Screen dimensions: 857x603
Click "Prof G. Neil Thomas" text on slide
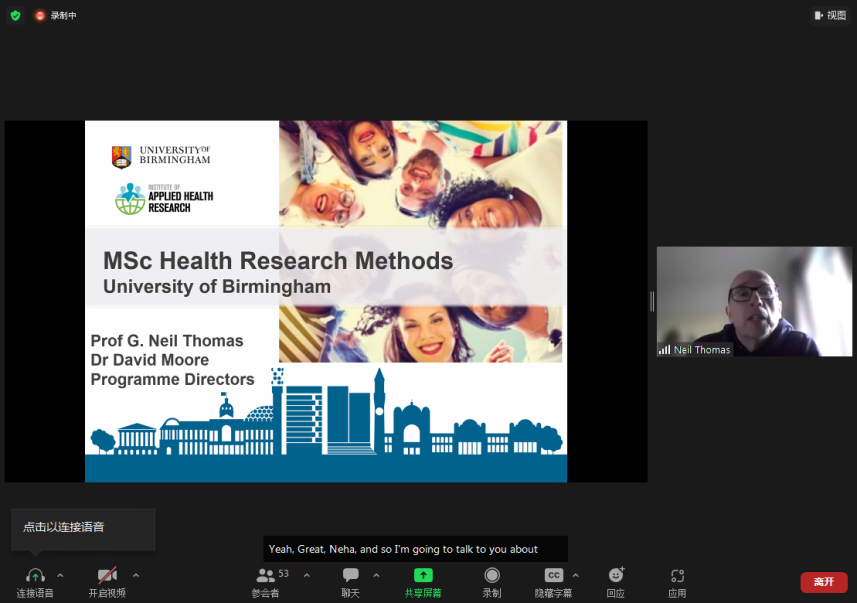point(167,341)
